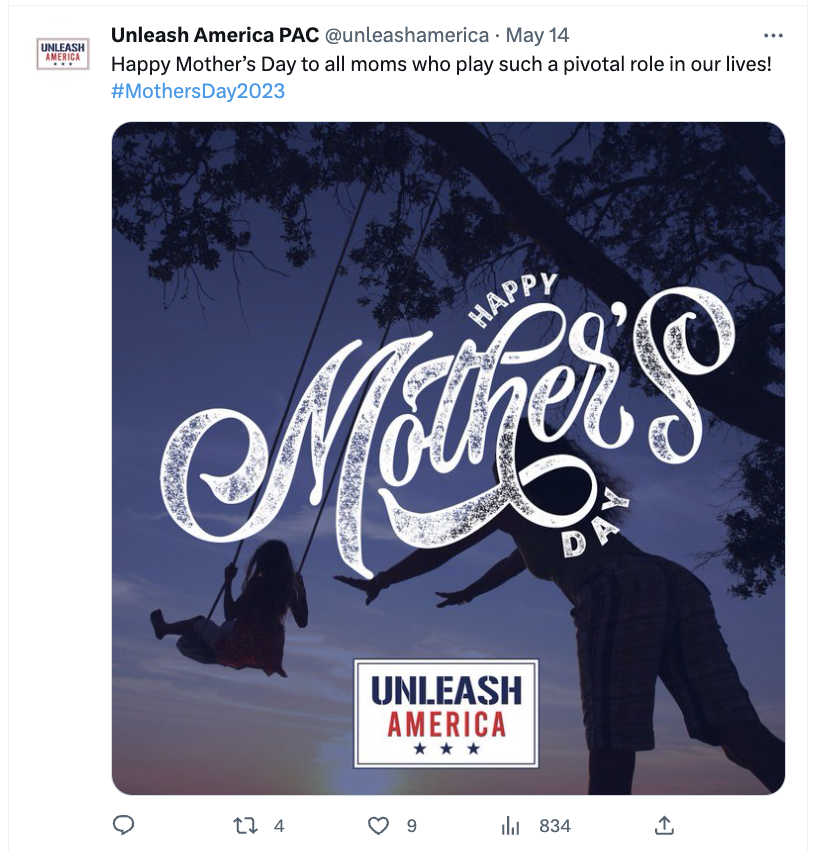Click the 834 views count
Image resolution: width=814 pixels, height=852 pixels.
click(555, 826)
